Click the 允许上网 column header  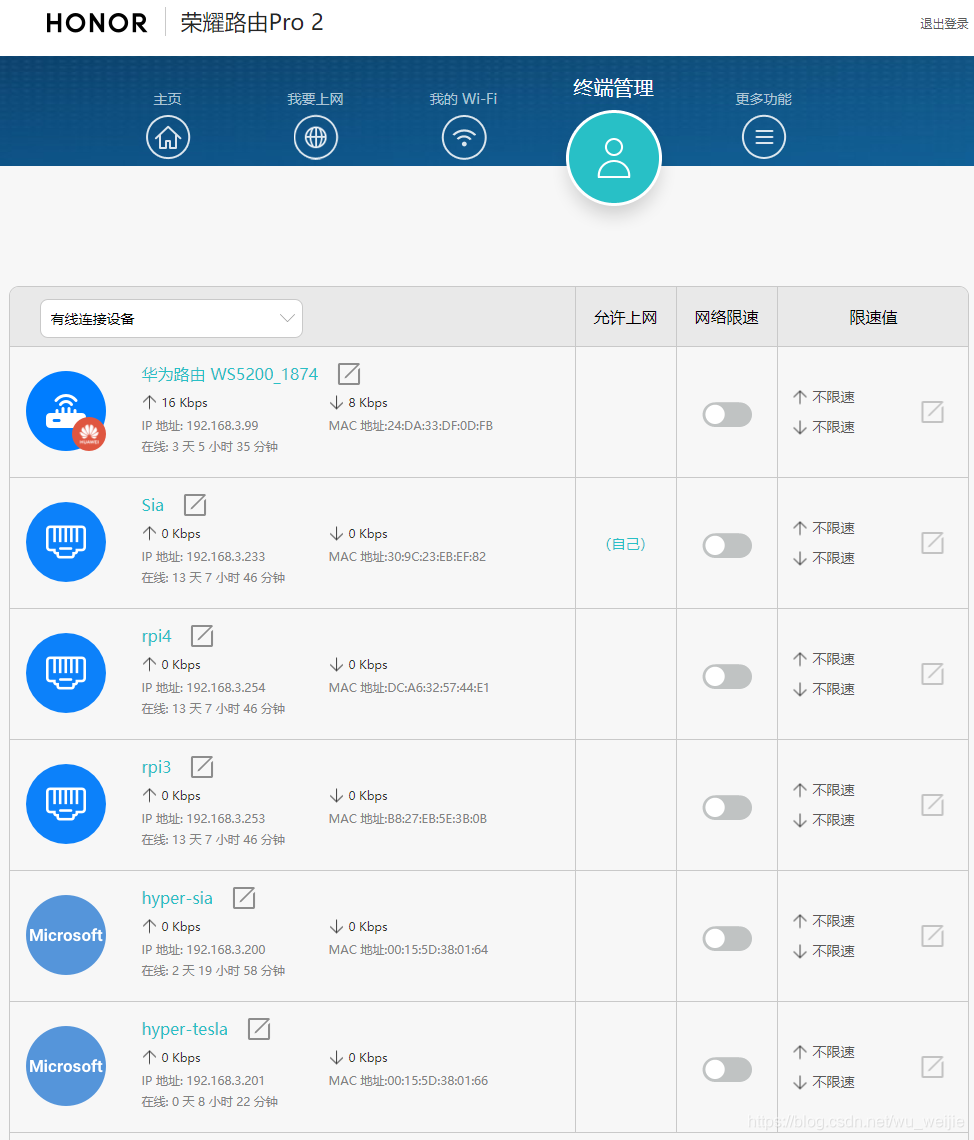625,318
